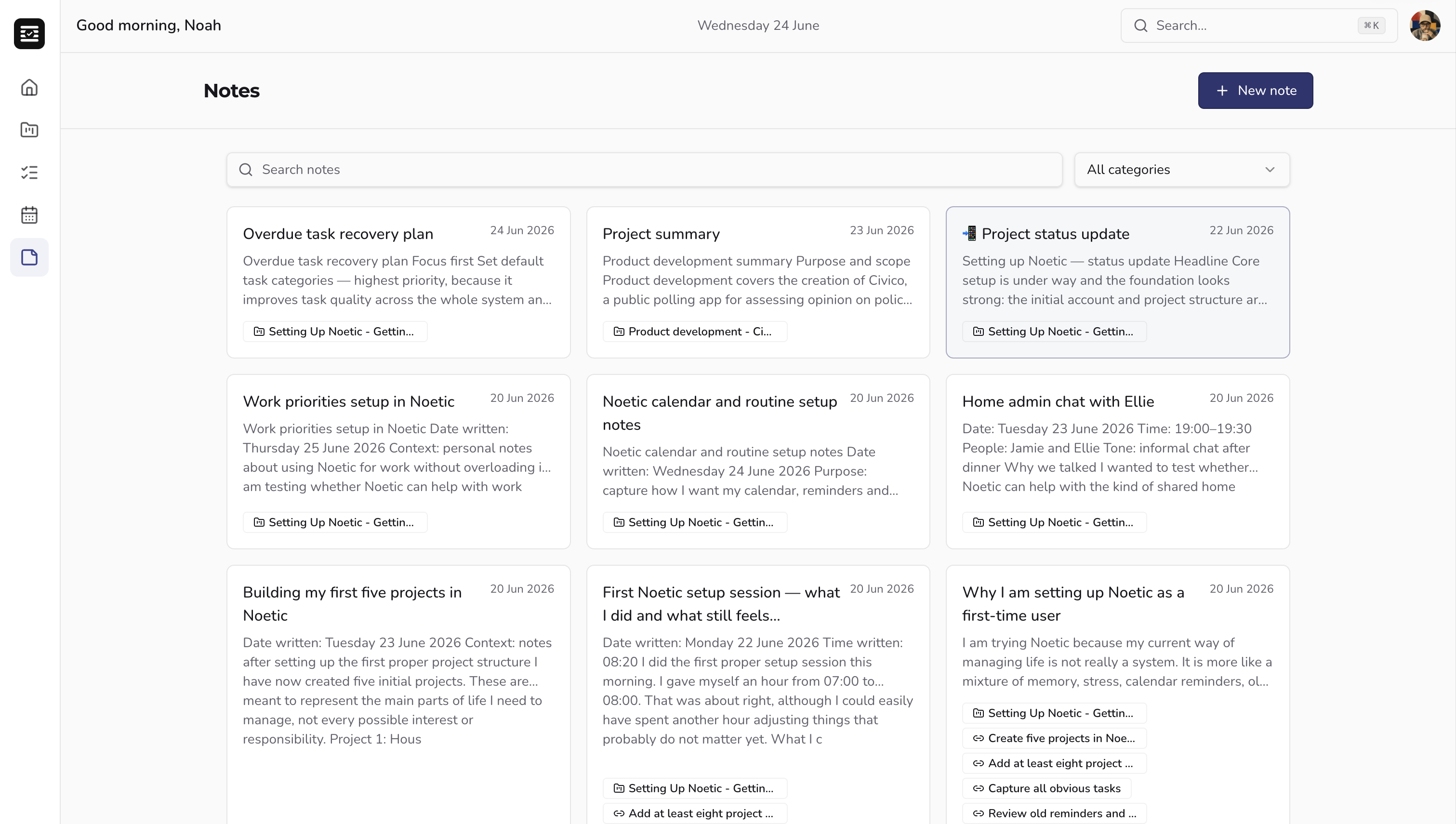Open the Projects folder icon in sidebar
The width and height of the screenshot is (1456, 824).
pos(29,130)
